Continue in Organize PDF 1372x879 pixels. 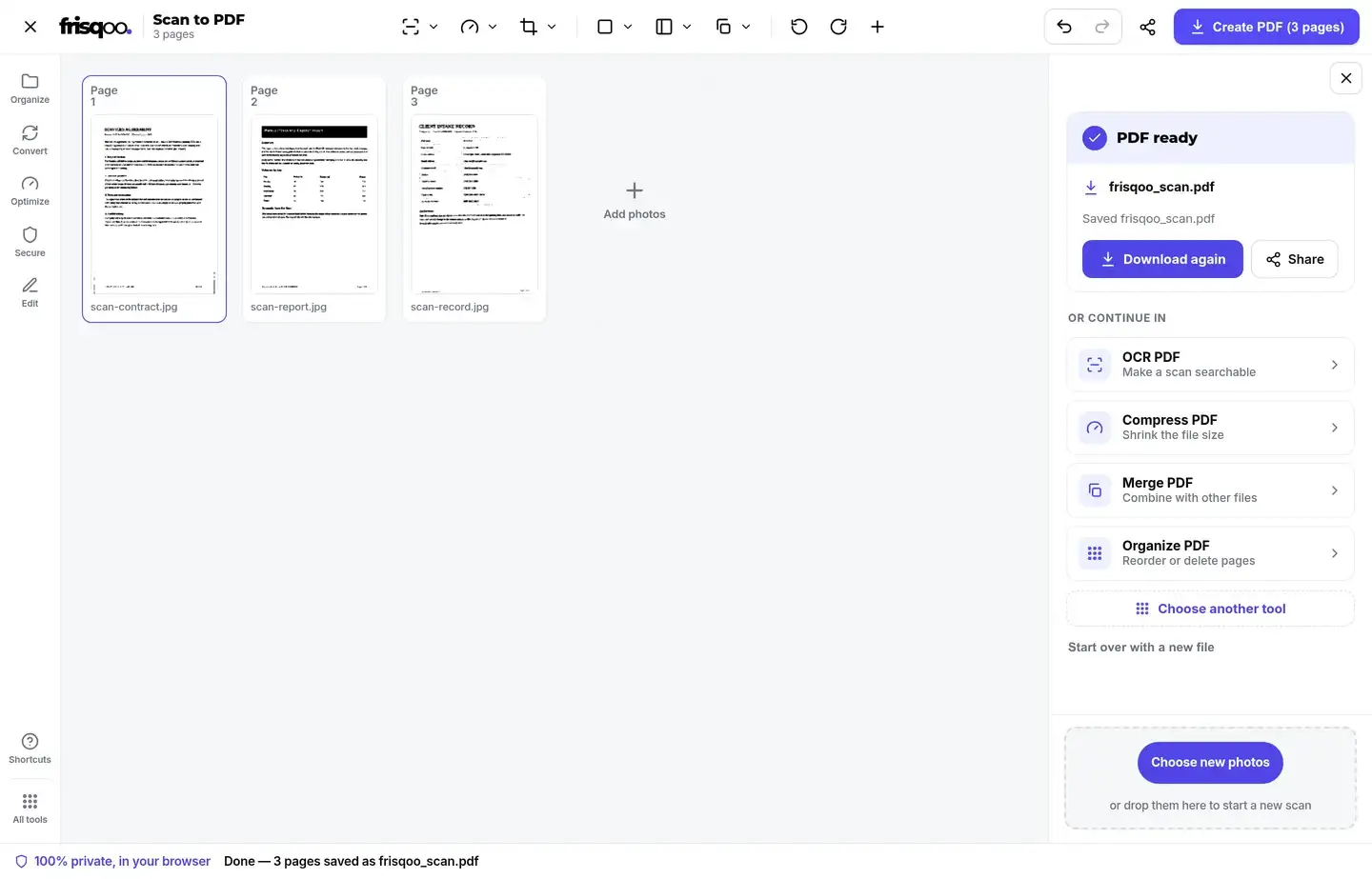1210,553
